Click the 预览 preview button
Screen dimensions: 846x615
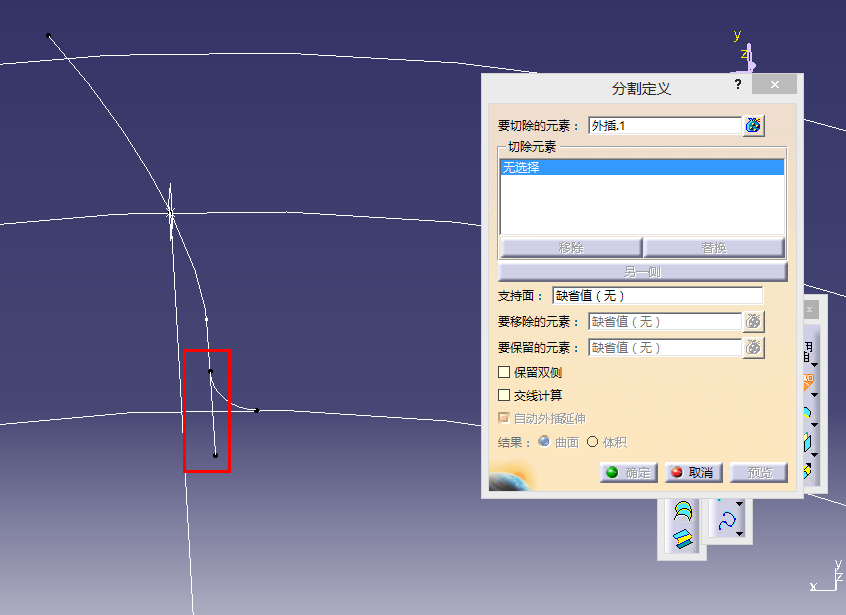[x=759, y=473]
